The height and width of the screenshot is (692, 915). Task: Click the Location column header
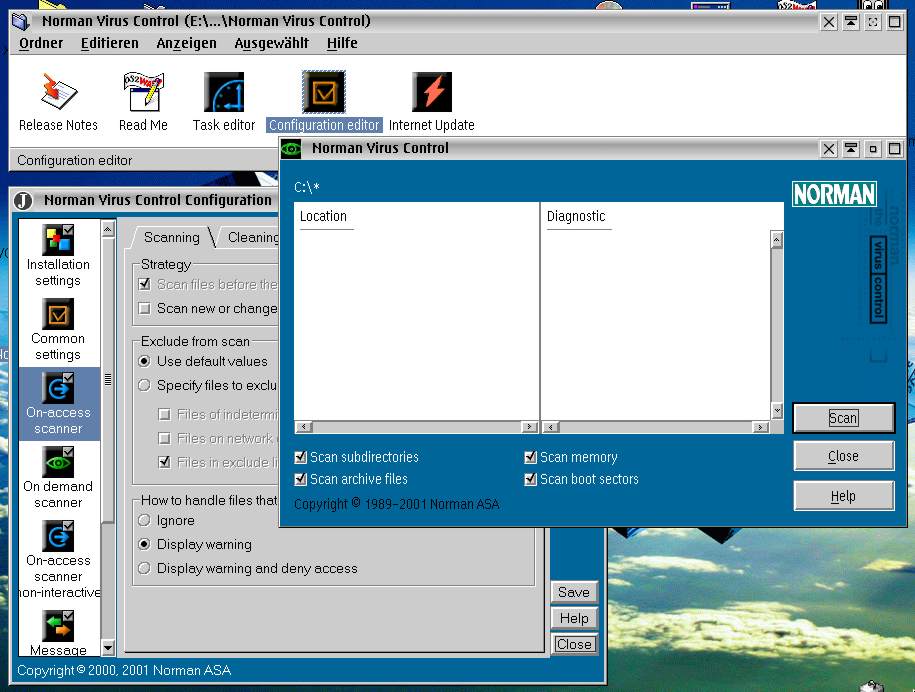[323, 216]
